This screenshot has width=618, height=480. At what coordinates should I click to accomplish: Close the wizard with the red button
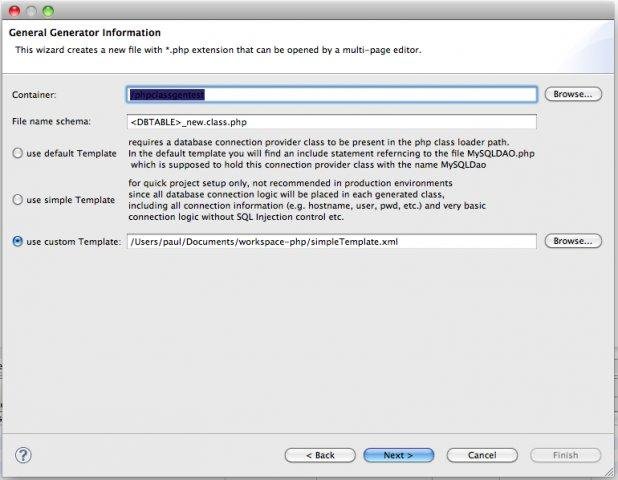tap(14, 10)
